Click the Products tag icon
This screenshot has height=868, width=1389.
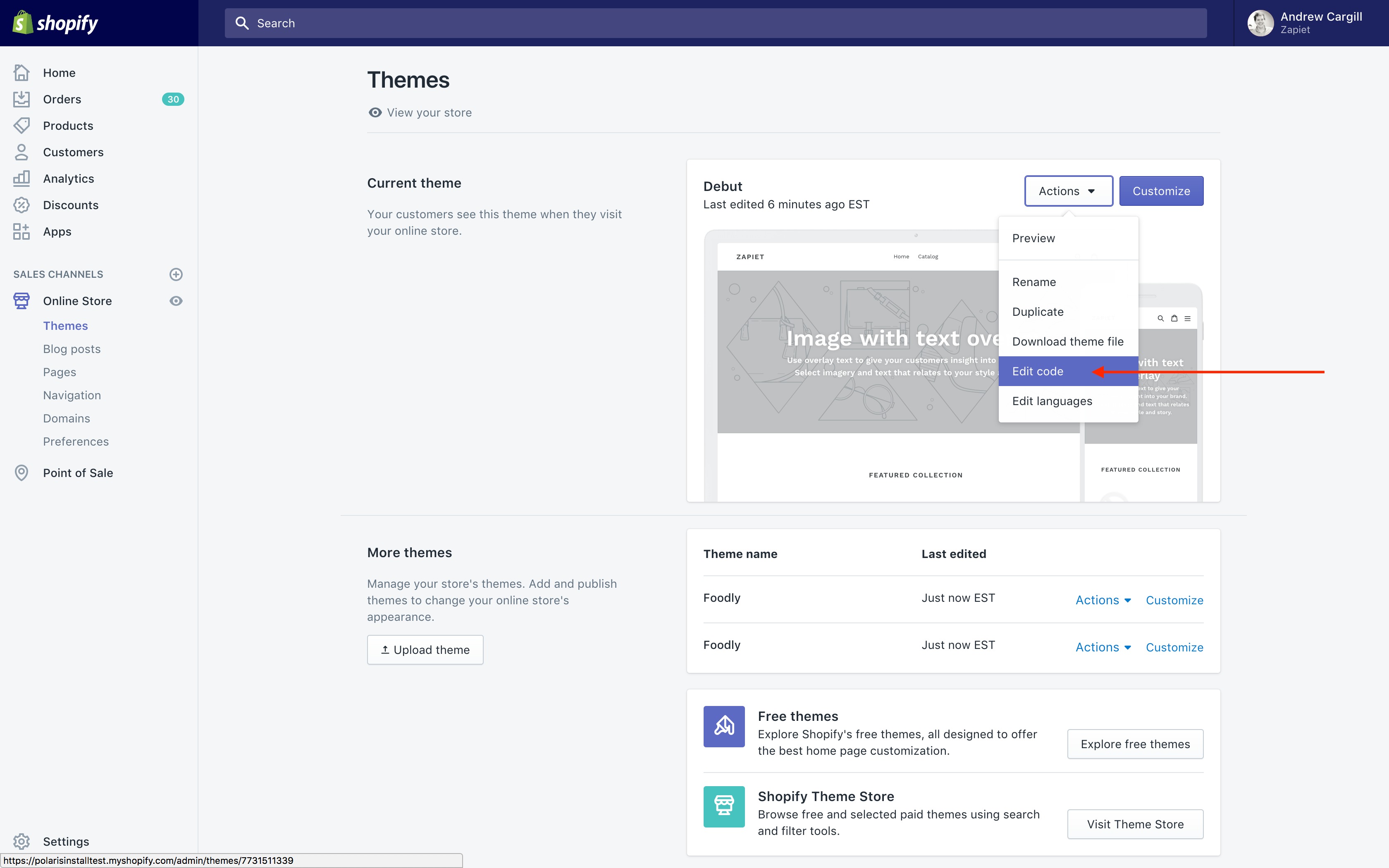21,126
